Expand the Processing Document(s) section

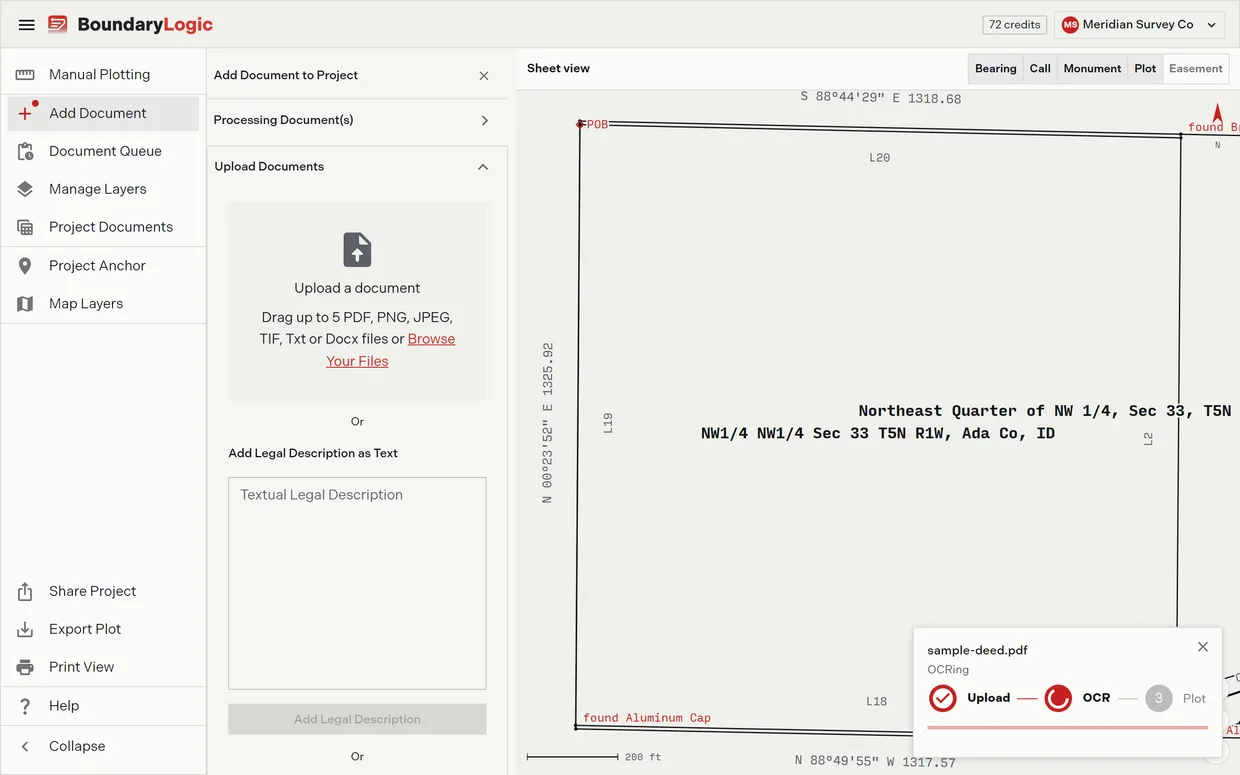(357, 120)
